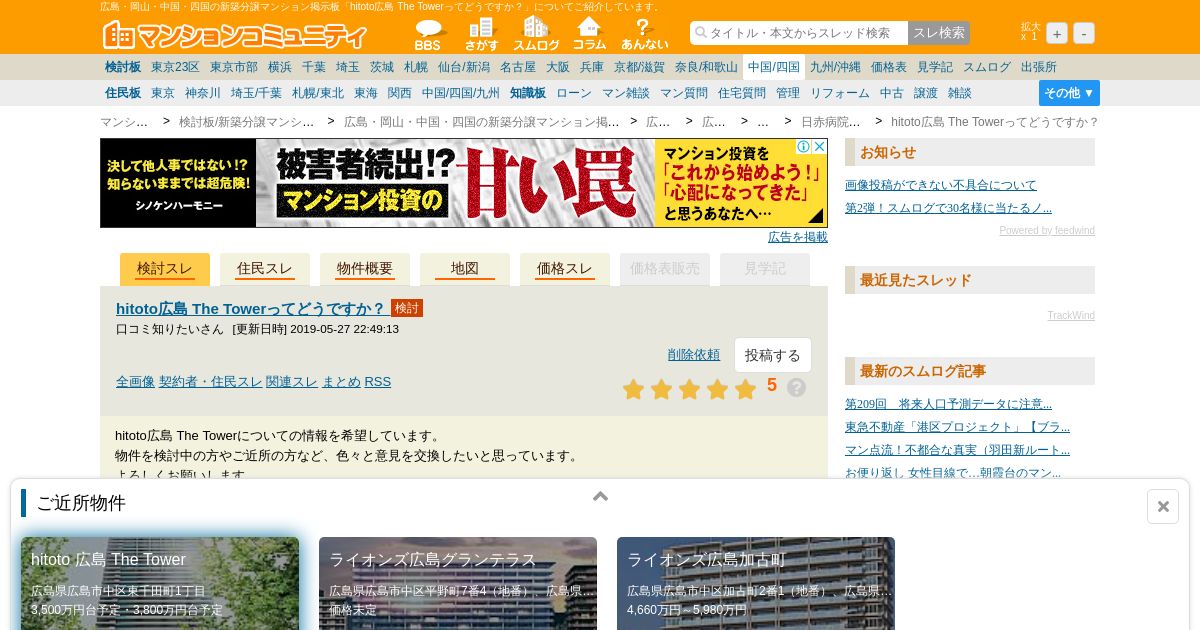The image size is (1200, 630).
Task: Open the まとめ link
Action: point(341,381)
